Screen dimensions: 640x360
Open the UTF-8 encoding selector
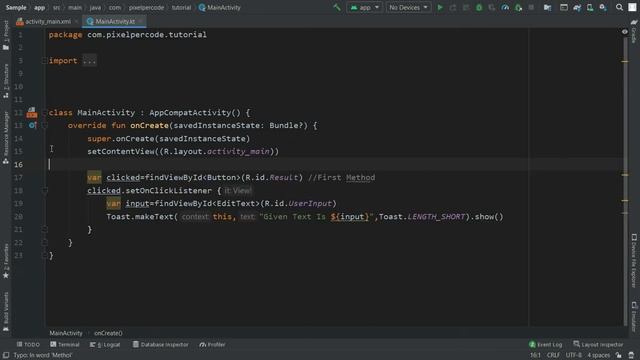tap(573, 355)
